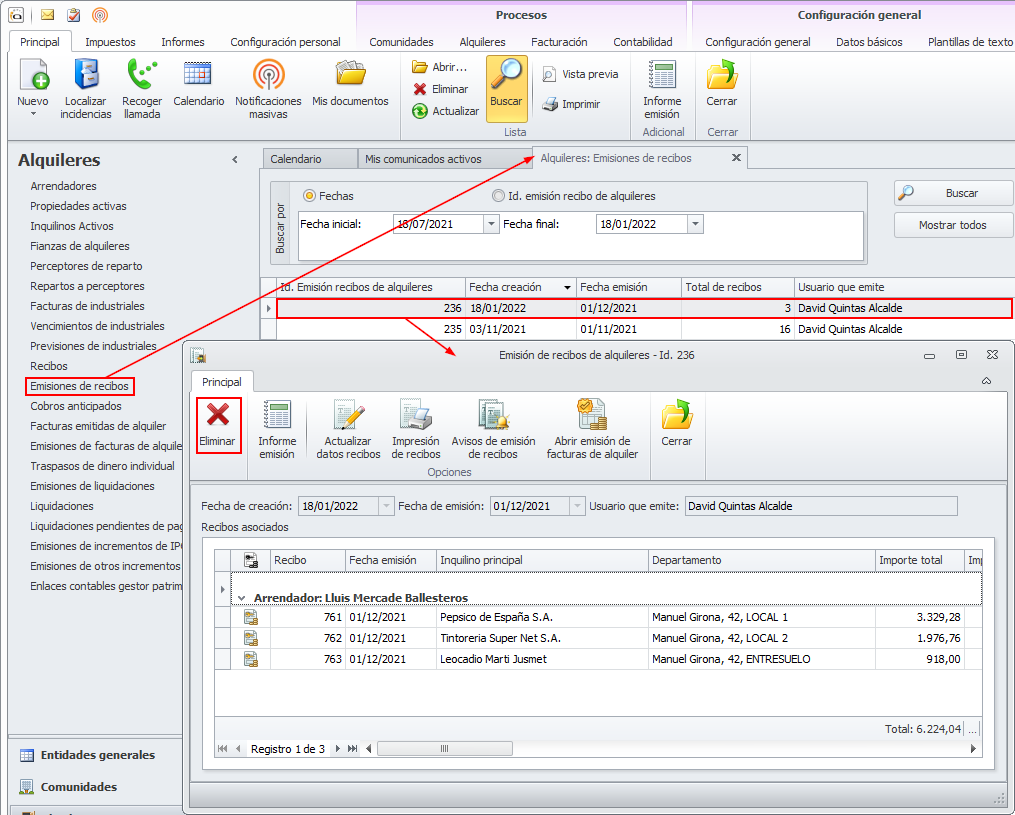Screen dimensions: 1015x815
Task: Open Cobros anticipados in sidebar
Action: pos(76,407)
